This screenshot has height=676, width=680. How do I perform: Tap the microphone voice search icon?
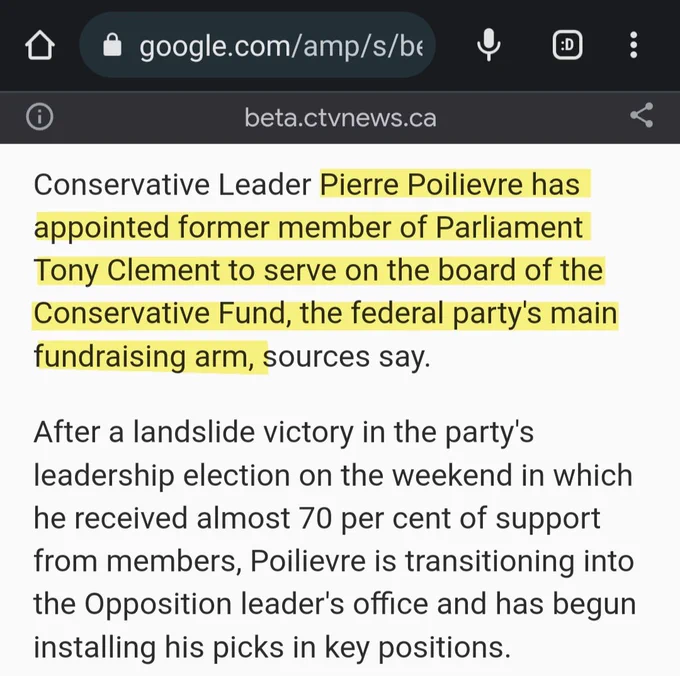(x=489, y=45)
